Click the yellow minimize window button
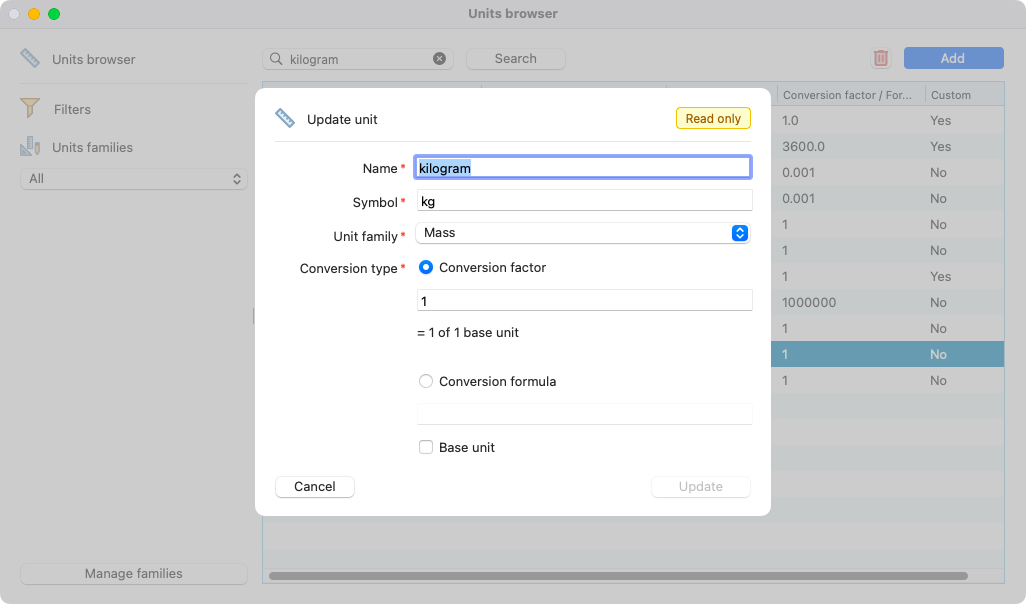This screenshot has height=604, width=1026. tap(34, 14)
